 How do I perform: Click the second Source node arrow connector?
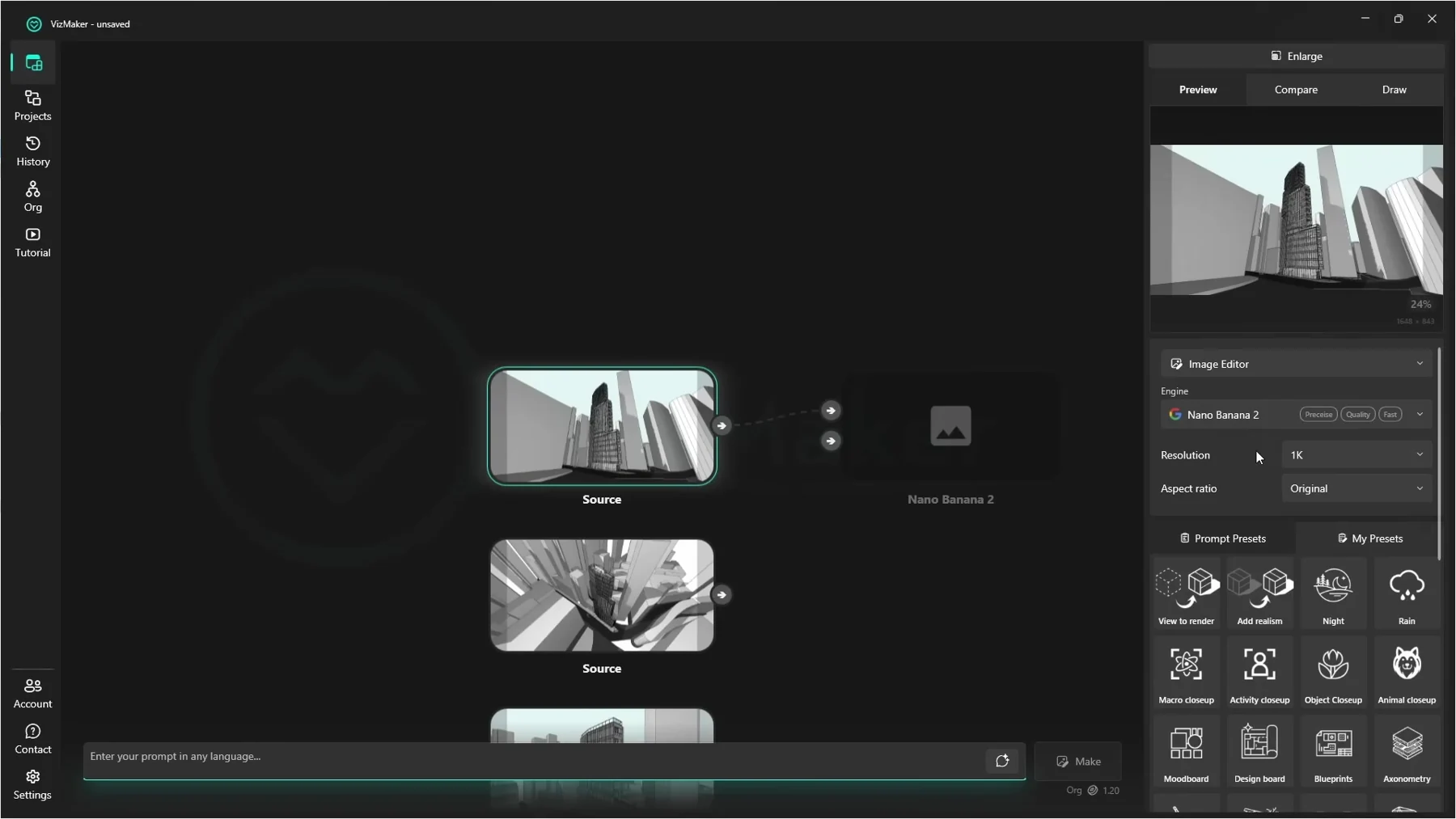(x=722, y=595)
